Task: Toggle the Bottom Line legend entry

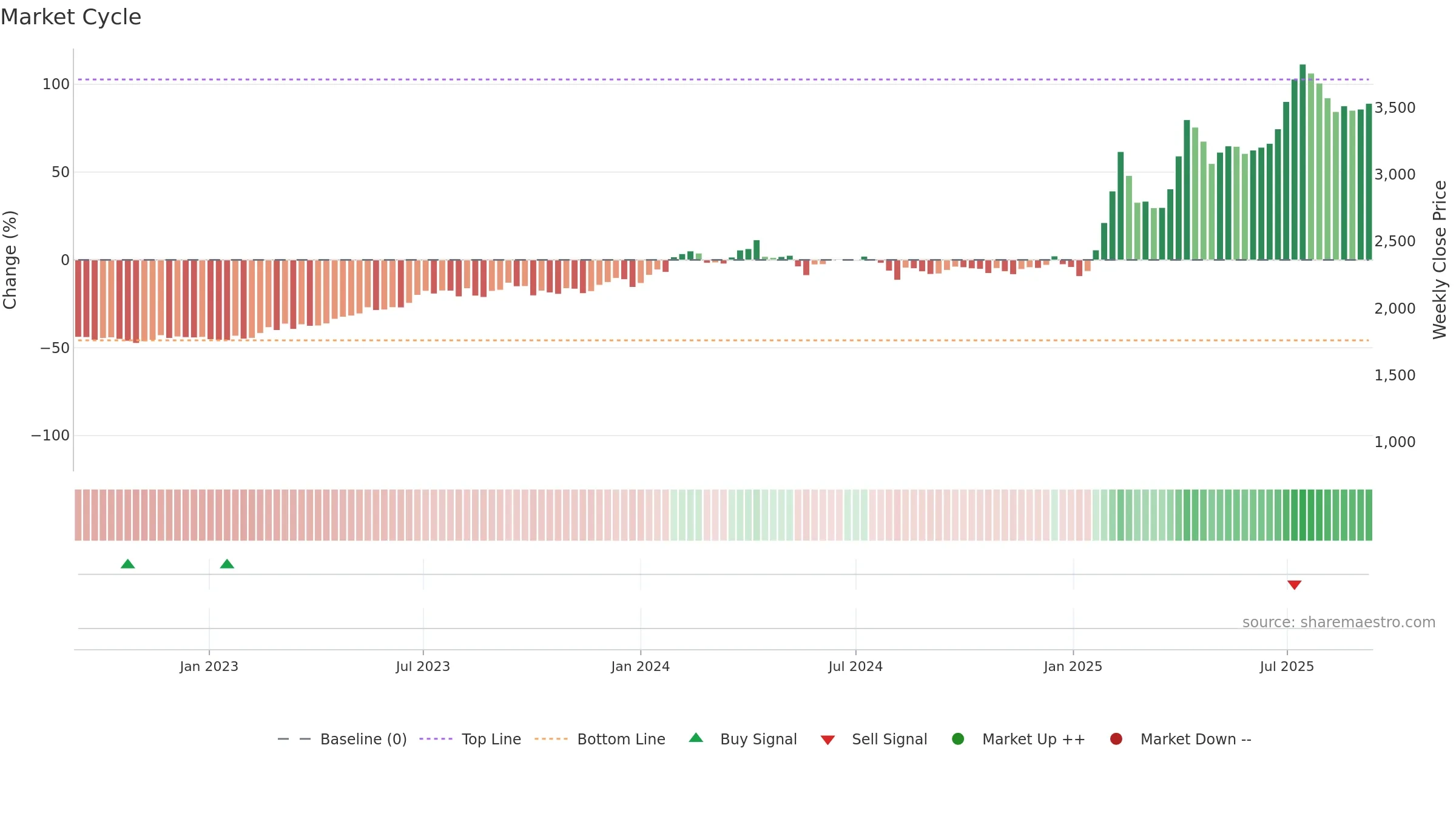Action: point(600,739)
